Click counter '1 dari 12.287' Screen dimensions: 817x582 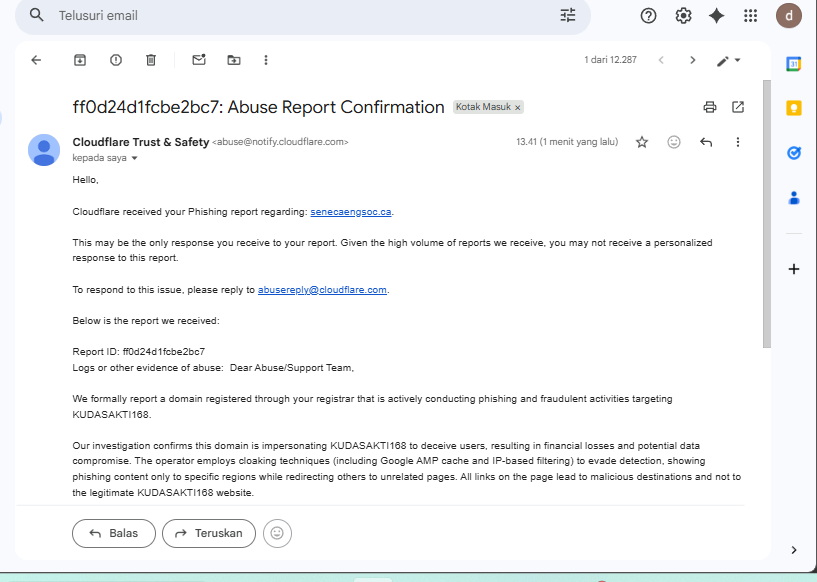(610, 60)
